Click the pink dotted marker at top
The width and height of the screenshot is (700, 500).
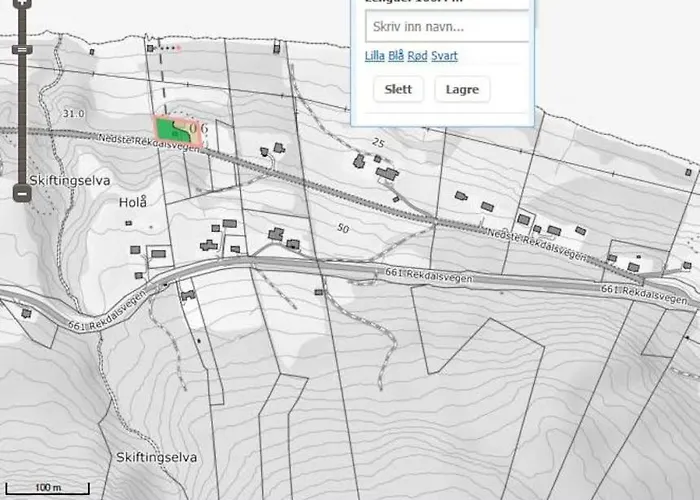point(172,47)
